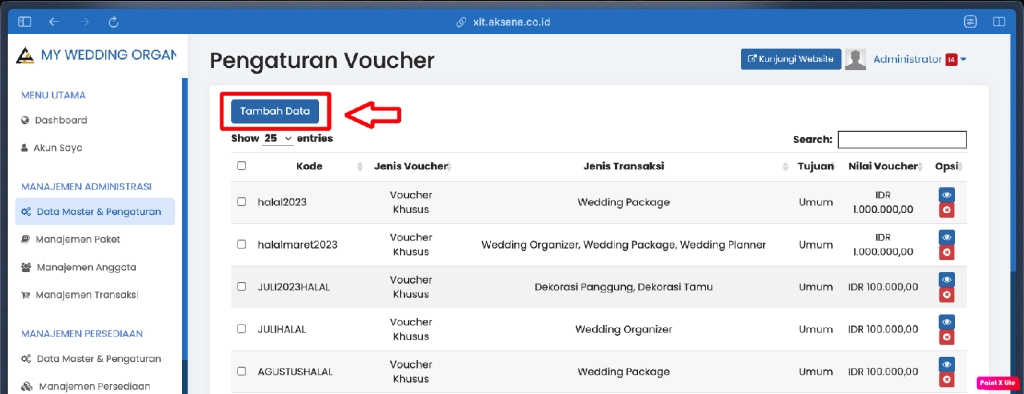Tick the checkbox for JULI2023HALAL
This screenshot has height=394, width=1024.
tap(241, 286)
